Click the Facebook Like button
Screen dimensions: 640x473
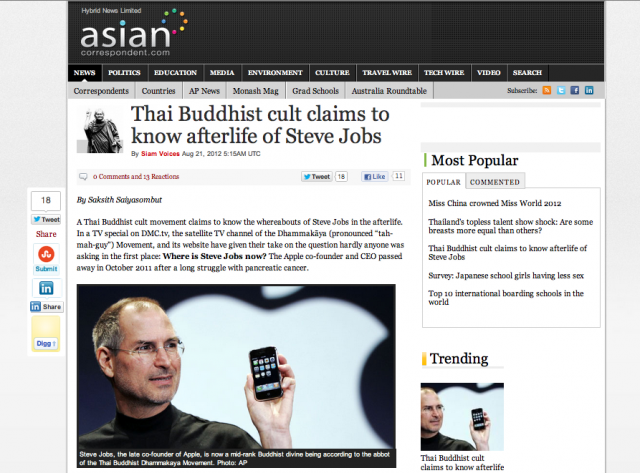point(374,177)
